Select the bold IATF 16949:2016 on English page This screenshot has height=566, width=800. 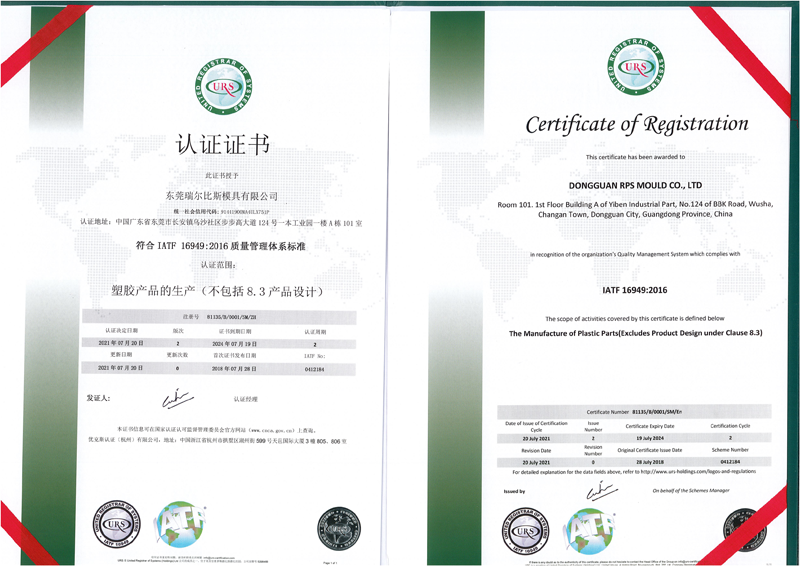pos(635,290)
